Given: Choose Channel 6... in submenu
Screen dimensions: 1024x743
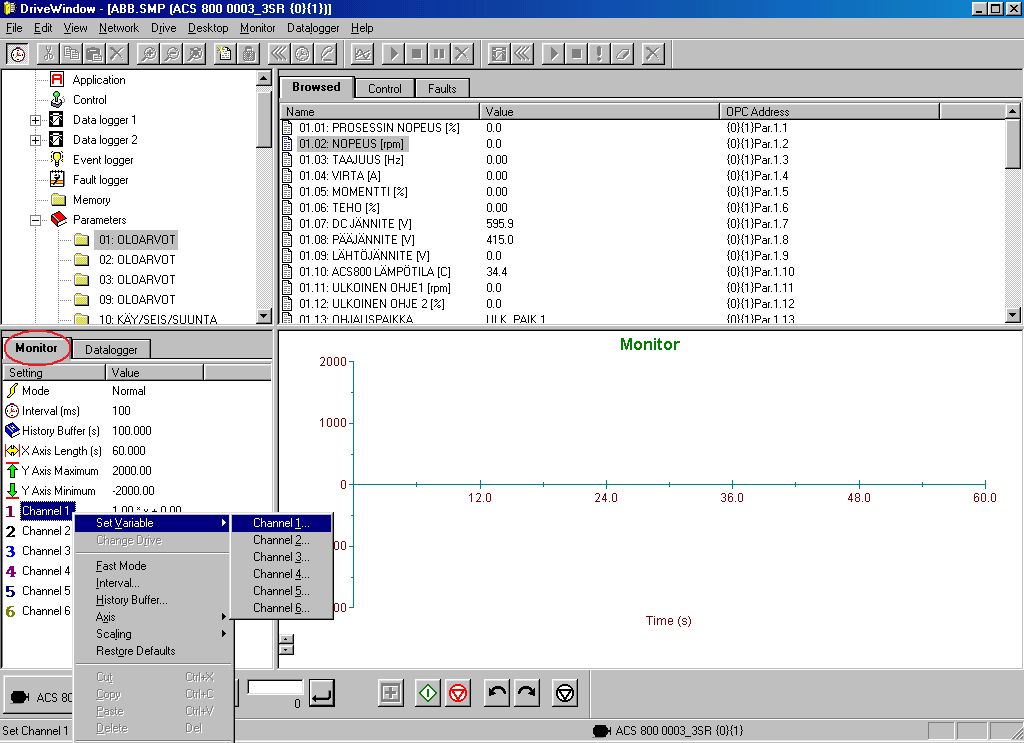Looking at the screenshot, I should pos(281,608).
